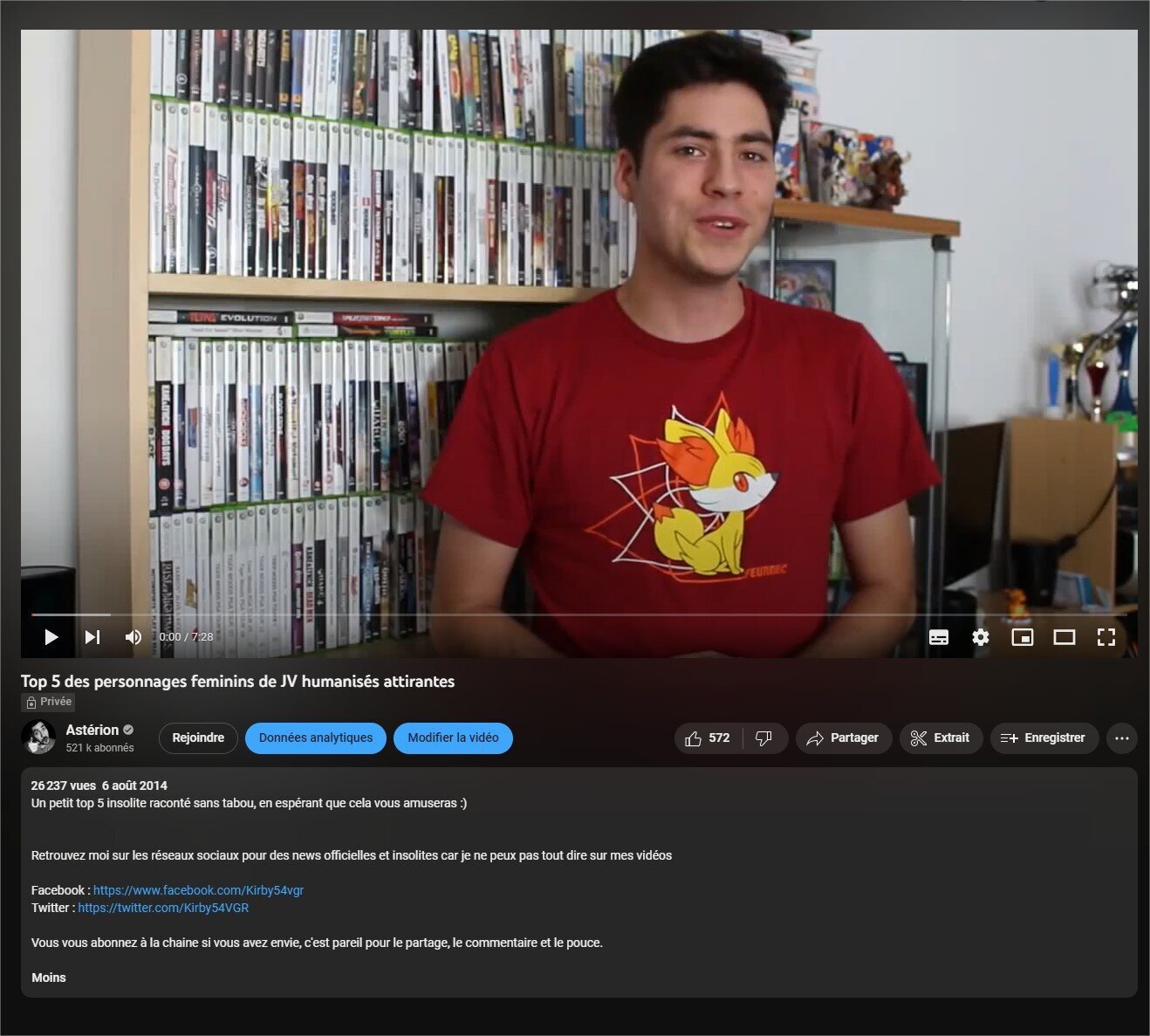Dislike the video with the thumbs-down
The image size is (1150, 1036).
coord(764,738)
